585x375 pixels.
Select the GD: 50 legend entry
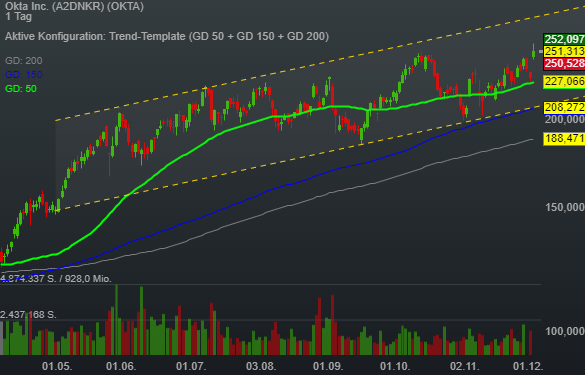pos(21,89)
